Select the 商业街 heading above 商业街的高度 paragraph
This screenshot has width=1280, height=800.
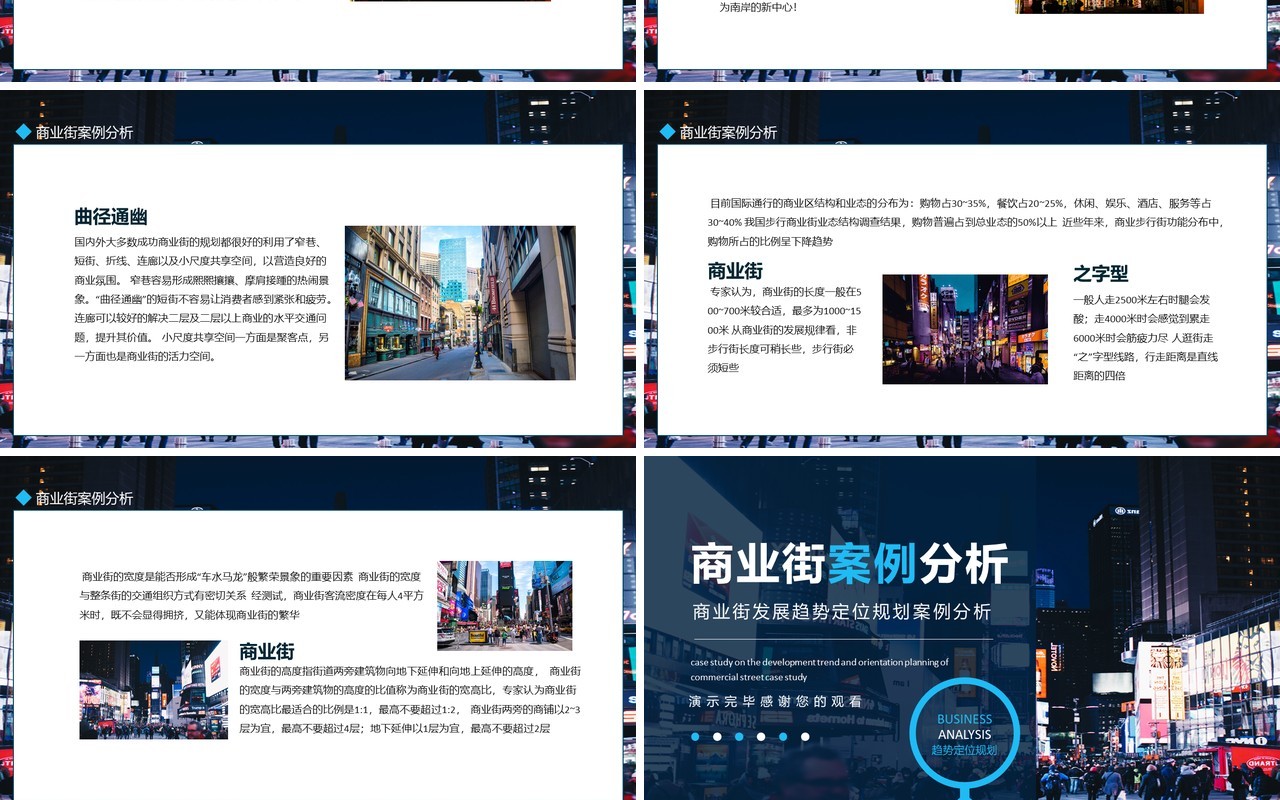point(267,651)
